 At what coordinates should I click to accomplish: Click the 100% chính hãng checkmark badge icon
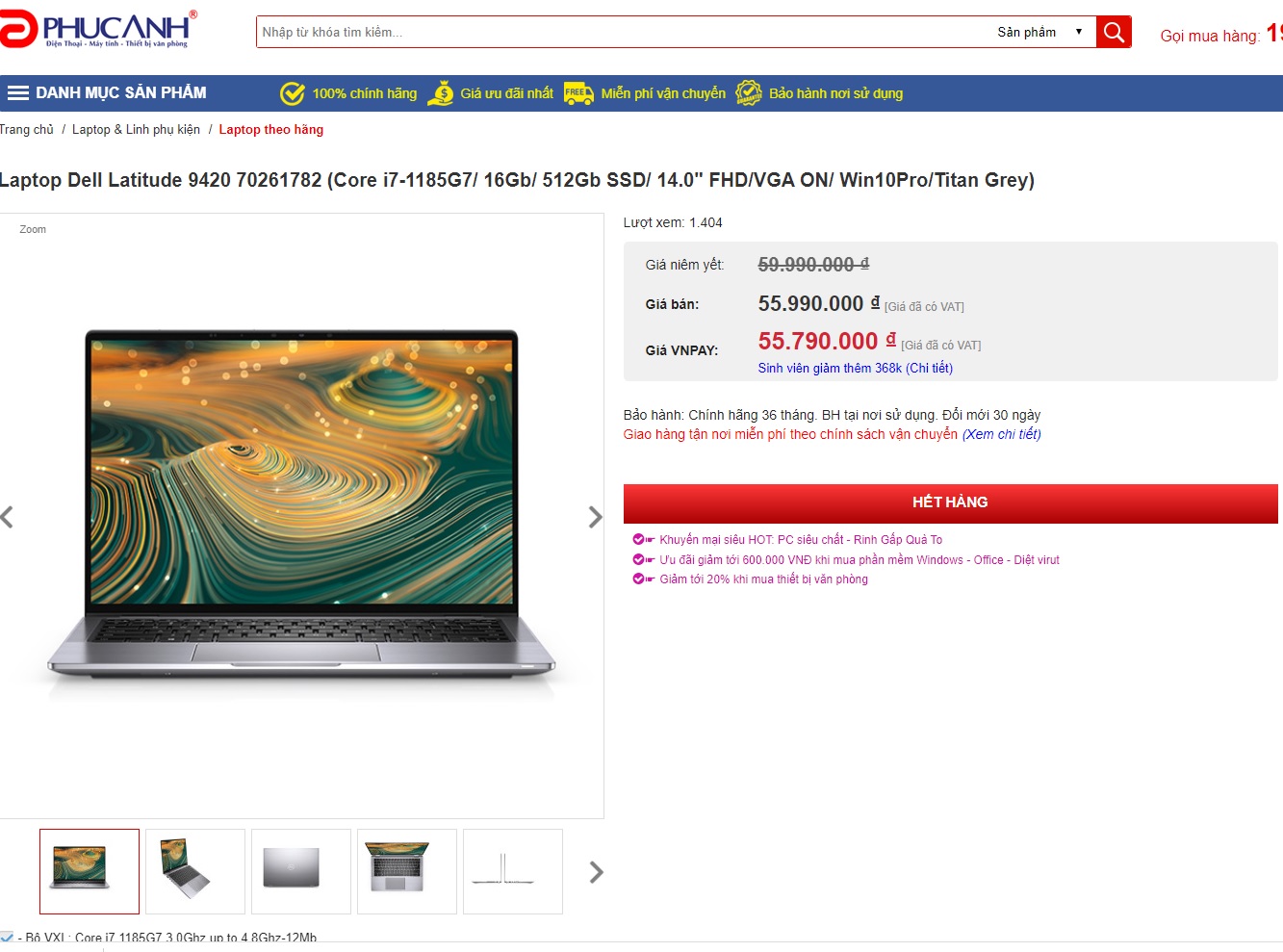coord(293,93)
